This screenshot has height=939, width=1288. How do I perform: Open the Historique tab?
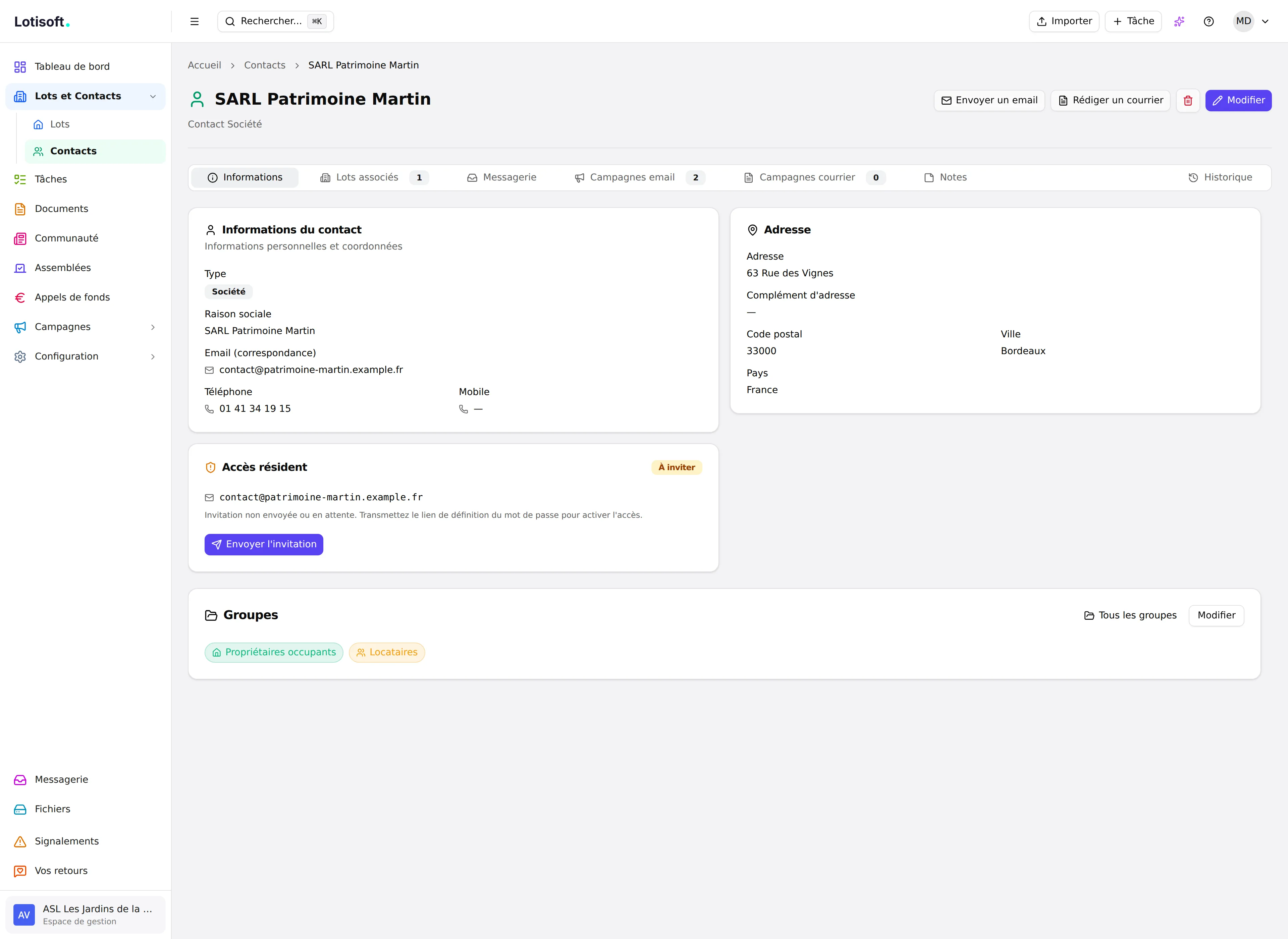(x=1220, y=178)
